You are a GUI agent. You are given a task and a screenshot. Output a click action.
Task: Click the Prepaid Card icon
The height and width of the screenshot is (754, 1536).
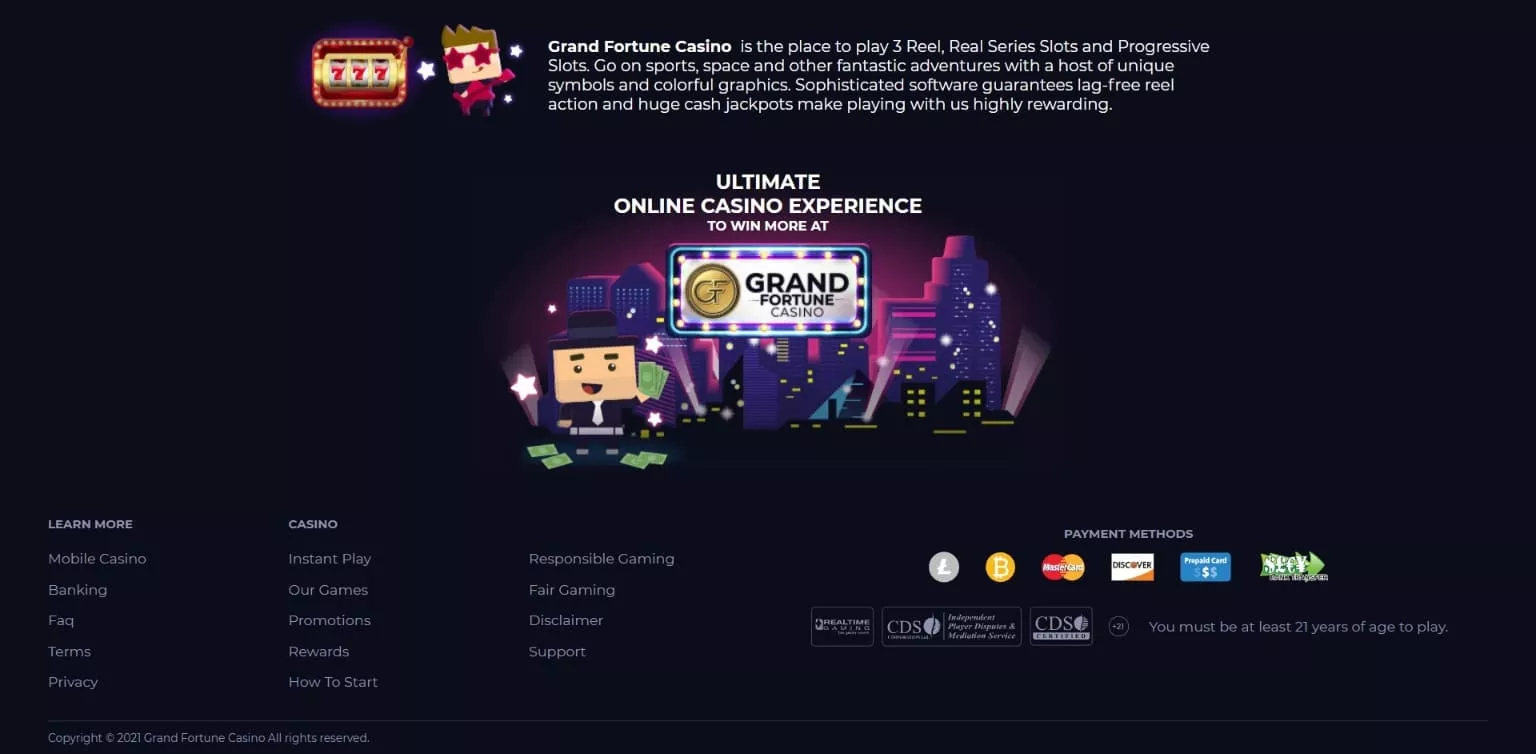1205,567
